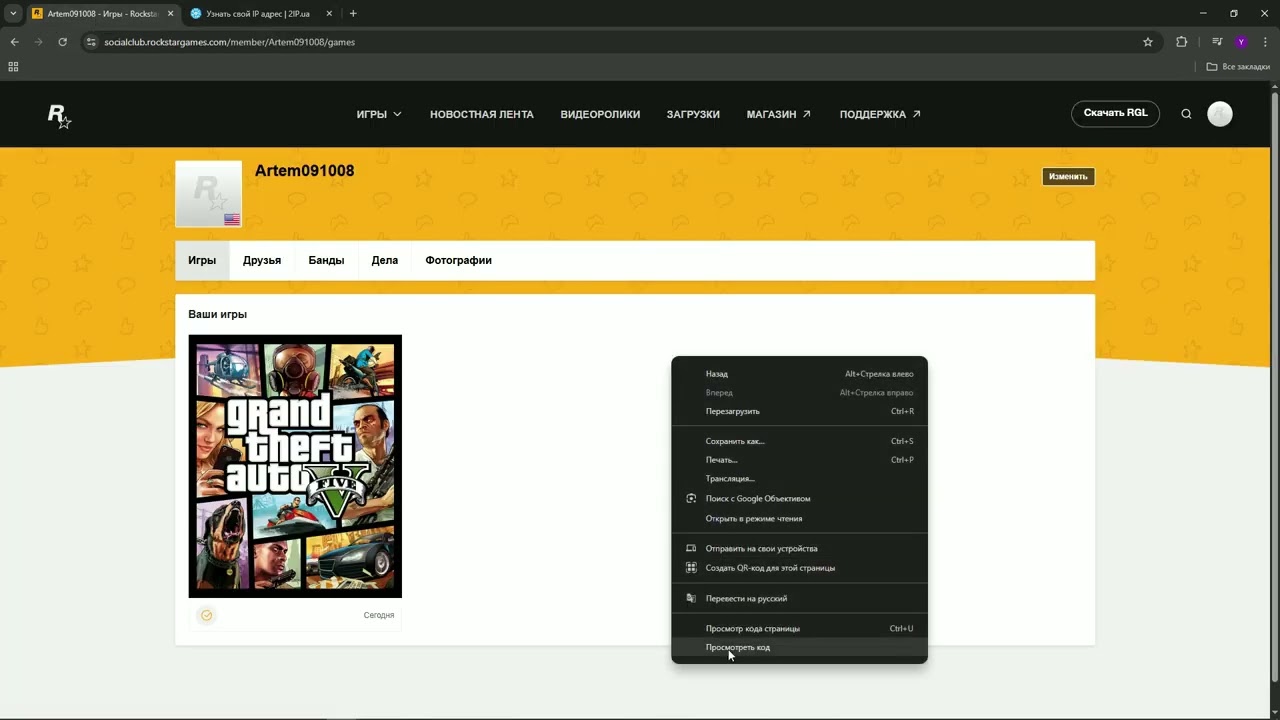Viewport: 1280px width, 720px height.
Task: Switch to the Дела tab
Action: (385, 260)
